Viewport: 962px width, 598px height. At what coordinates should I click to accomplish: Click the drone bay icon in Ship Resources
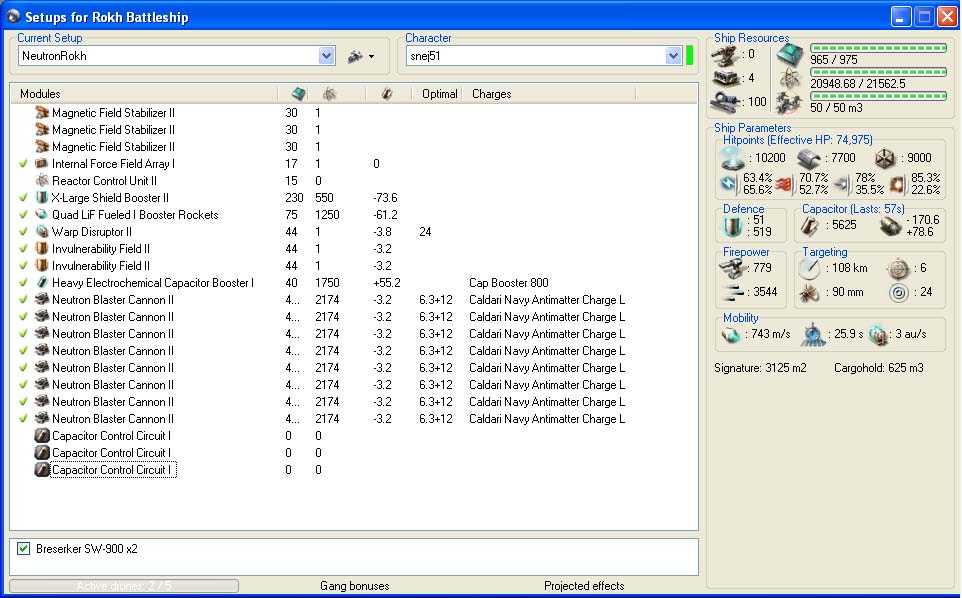(x=789, y=102)
